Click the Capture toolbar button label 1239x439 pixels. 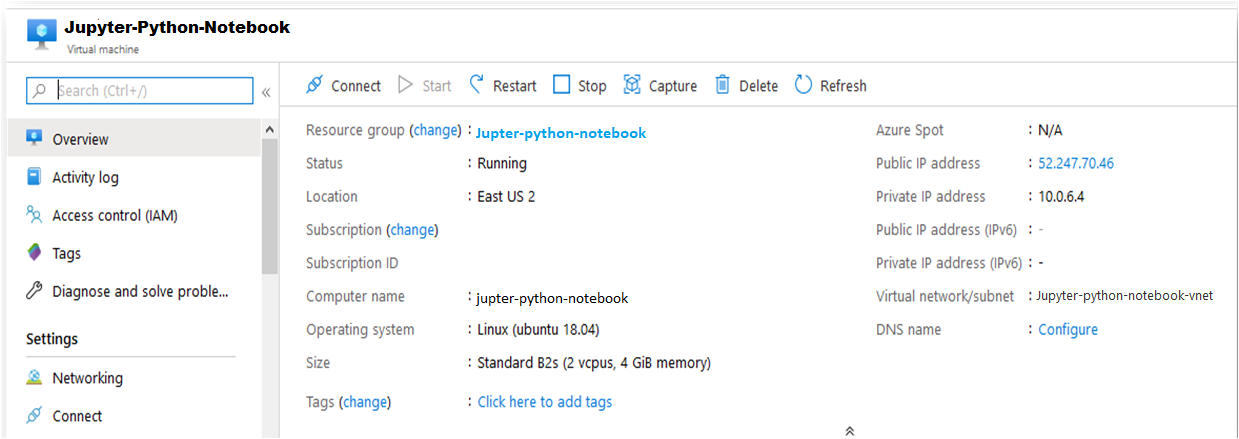point(673,86)
